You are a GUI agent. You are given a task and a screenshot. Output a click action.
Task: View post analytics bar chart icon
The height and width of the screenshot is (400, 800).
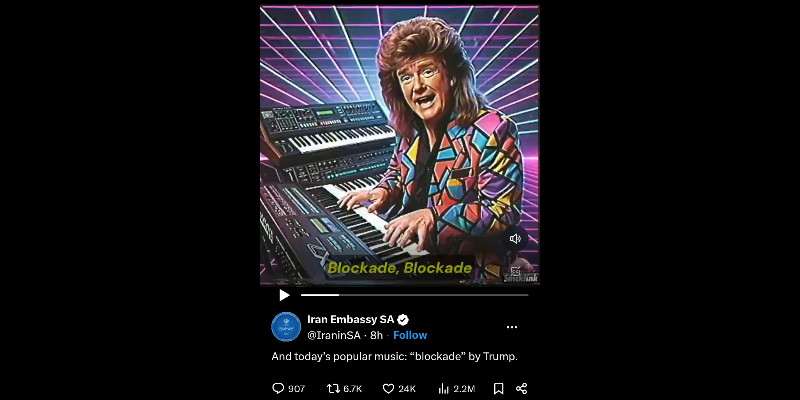pyautogui.click(x=444, y=389)
